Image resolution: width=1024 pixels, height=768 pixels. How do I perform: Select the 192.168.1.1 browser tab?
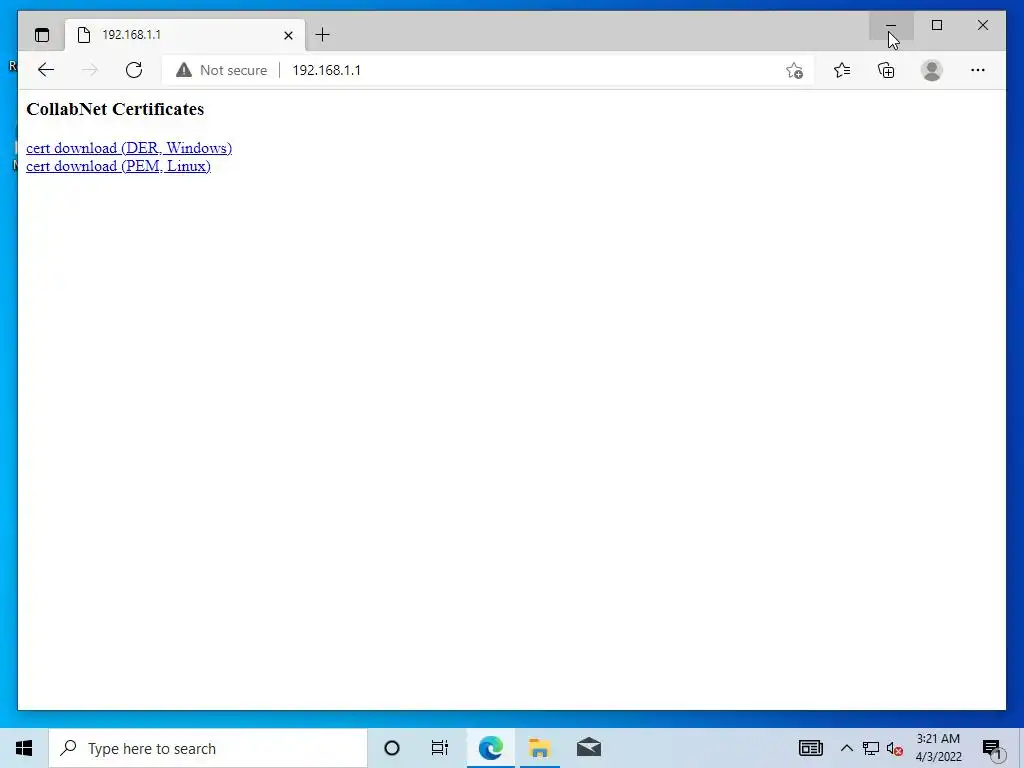[185, 35]
